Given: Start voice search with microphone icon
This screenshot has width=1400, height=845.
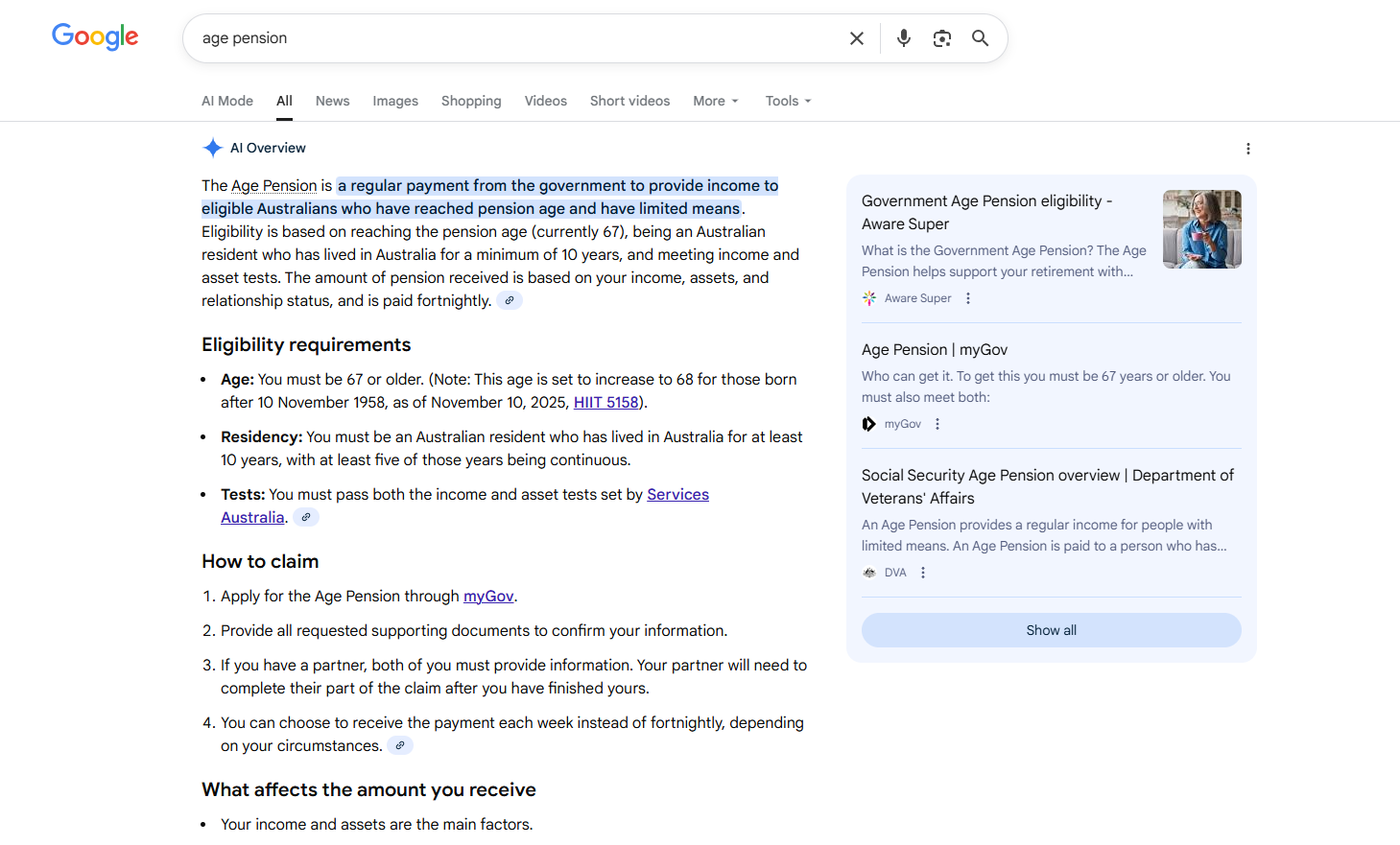Looking at the screenshot, I should coord(903,38).
